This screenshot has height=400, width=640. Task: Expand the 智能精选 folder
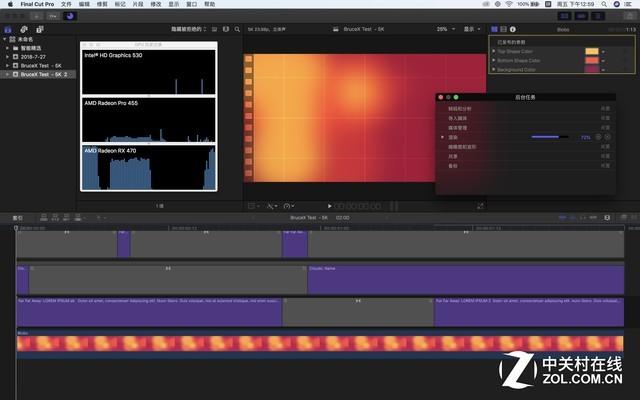point(7,48)
